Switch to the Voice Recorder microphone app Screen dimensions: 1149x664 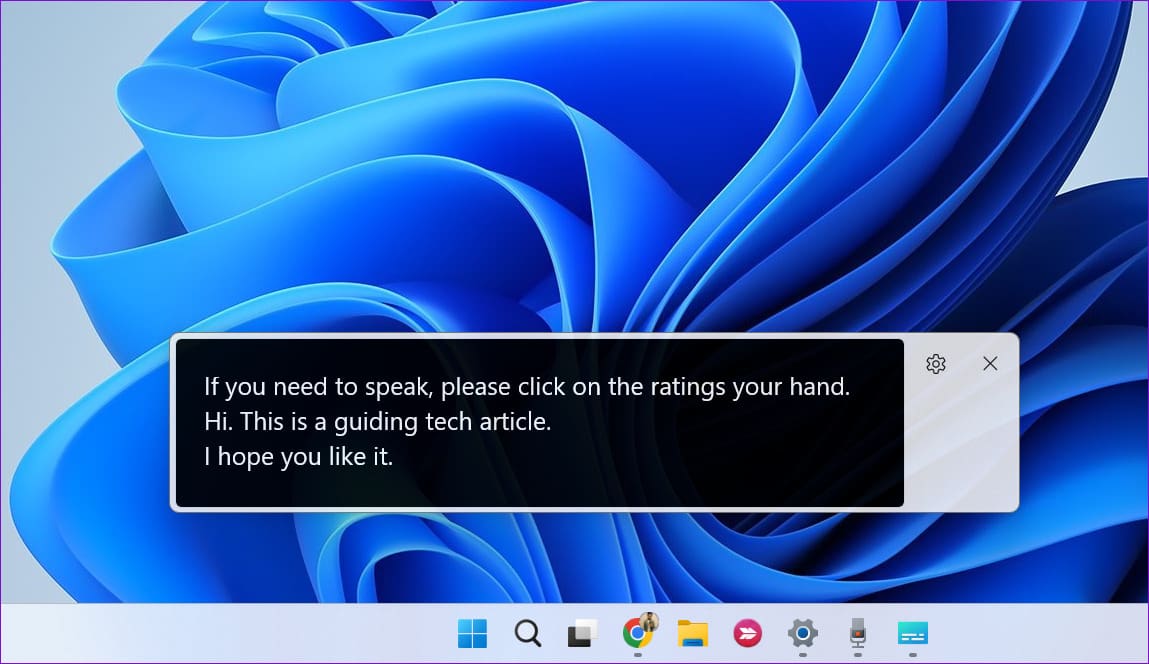pos(857,633)
